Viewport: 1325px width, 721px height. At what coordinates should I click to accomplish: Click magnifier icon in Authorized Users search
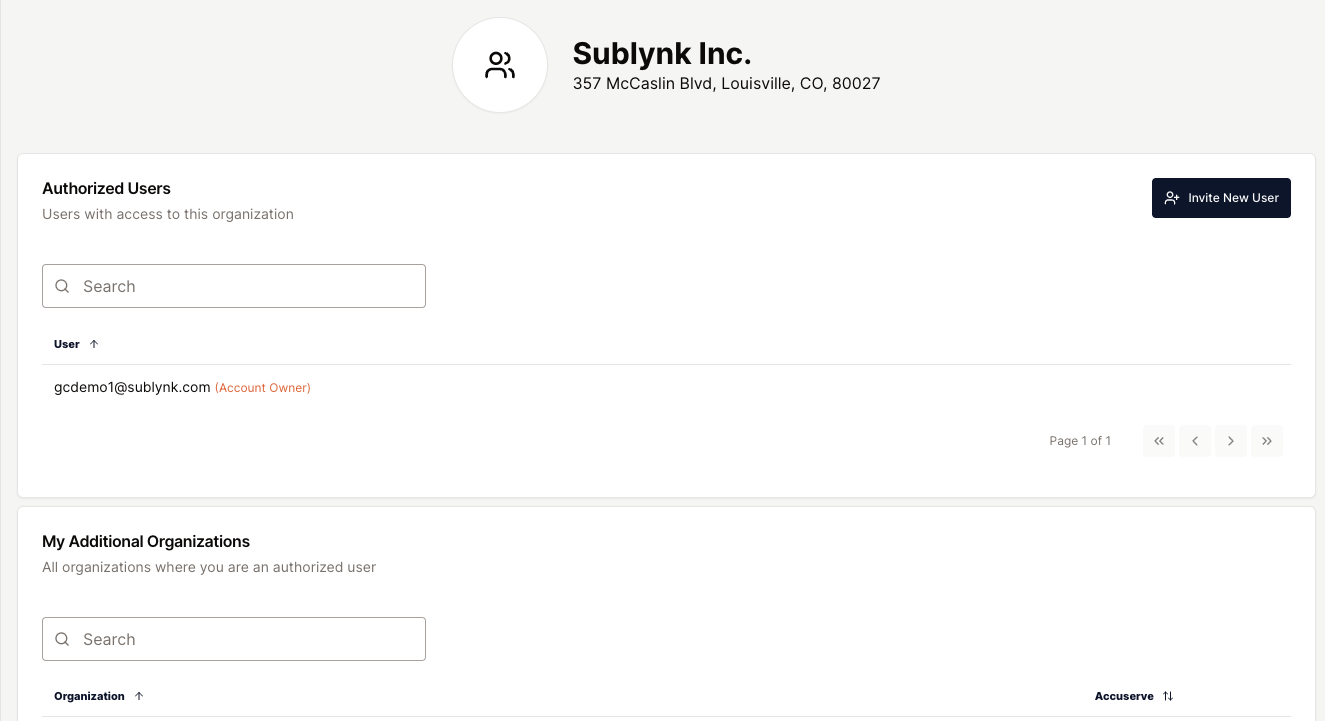point(62,286)
